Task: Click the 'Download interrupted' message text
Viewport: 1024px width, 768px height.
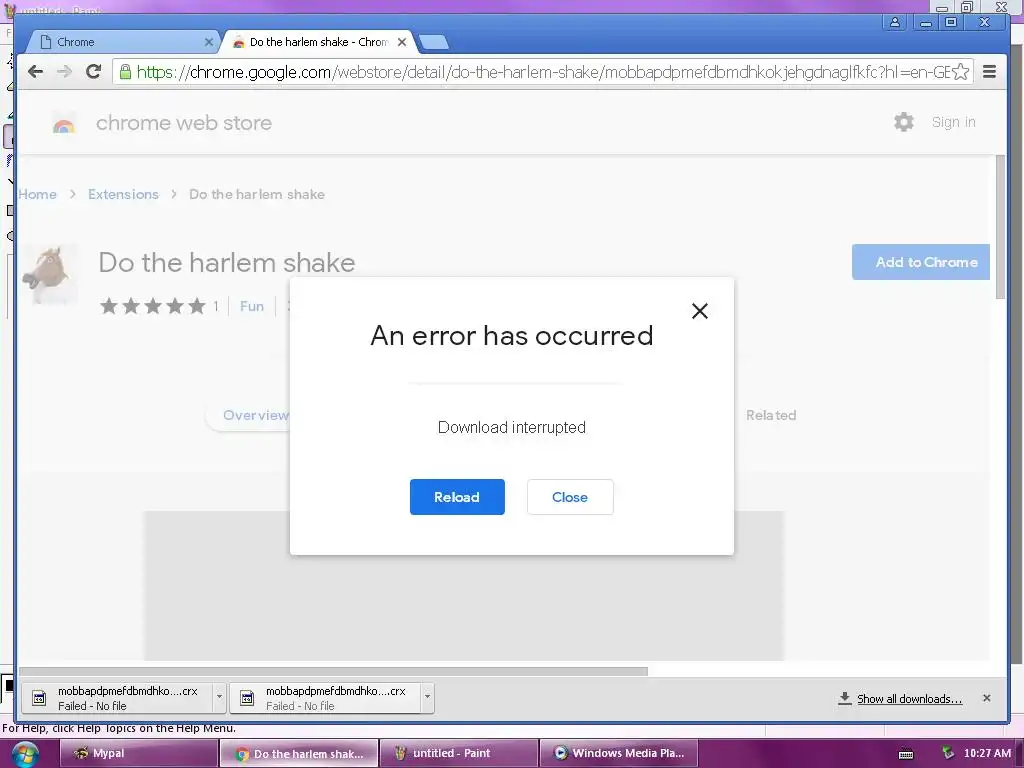Action: click(x=512, y=428)
